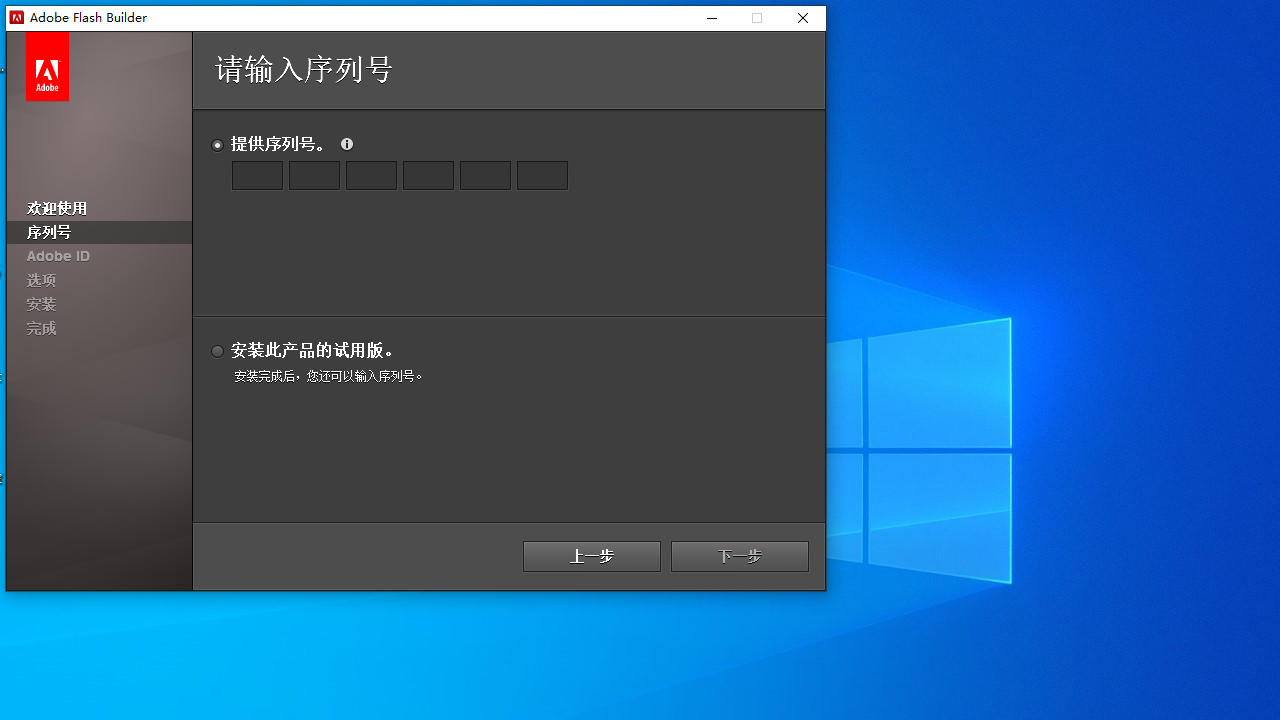Maximize the installer window
The width and height of the screenshot is (1280, 720).
757,18
